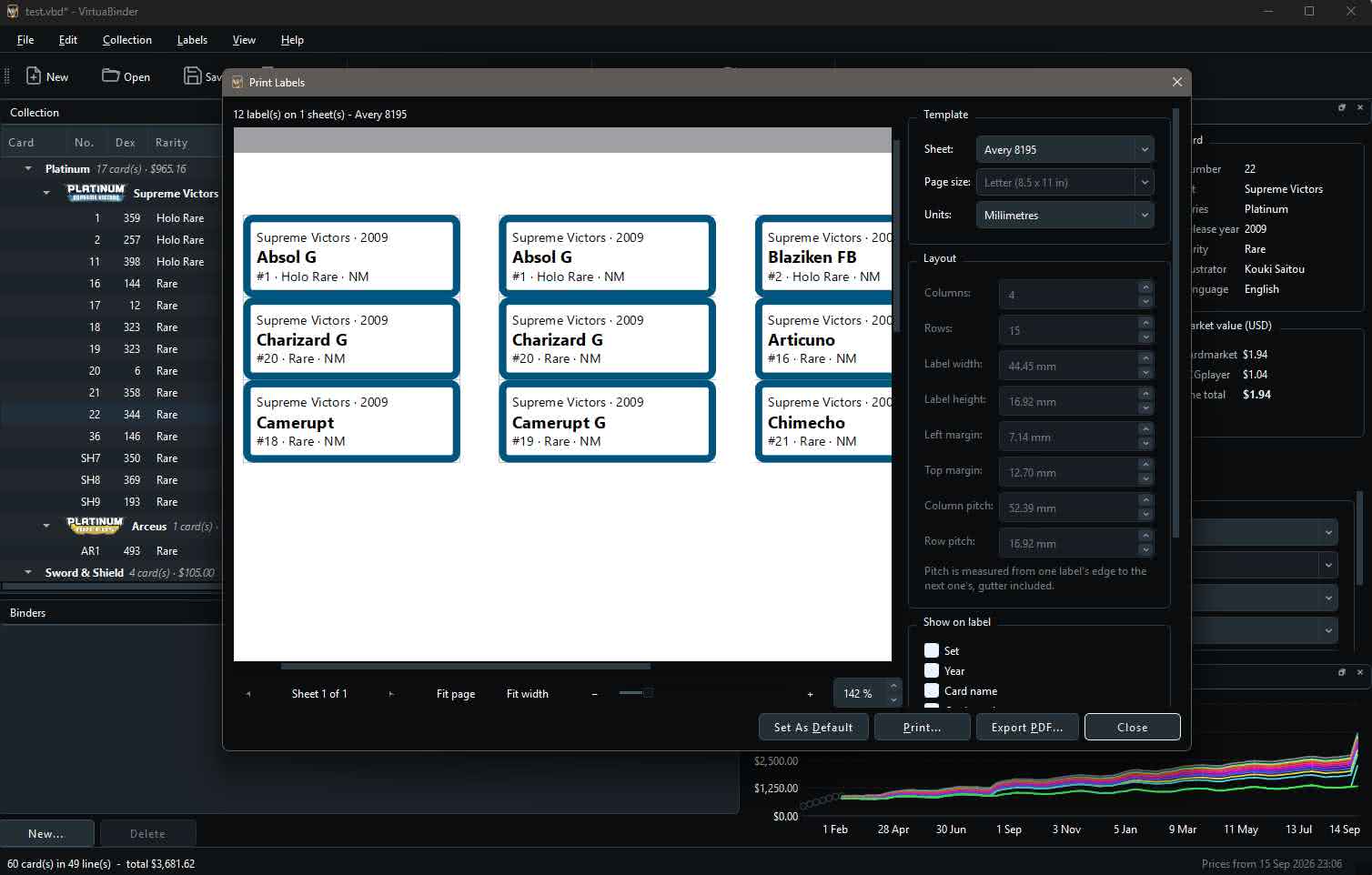Toggle the Year checkbox
Image resolution: width=1372 pixels, height=875 pixels.
(932, 670)
